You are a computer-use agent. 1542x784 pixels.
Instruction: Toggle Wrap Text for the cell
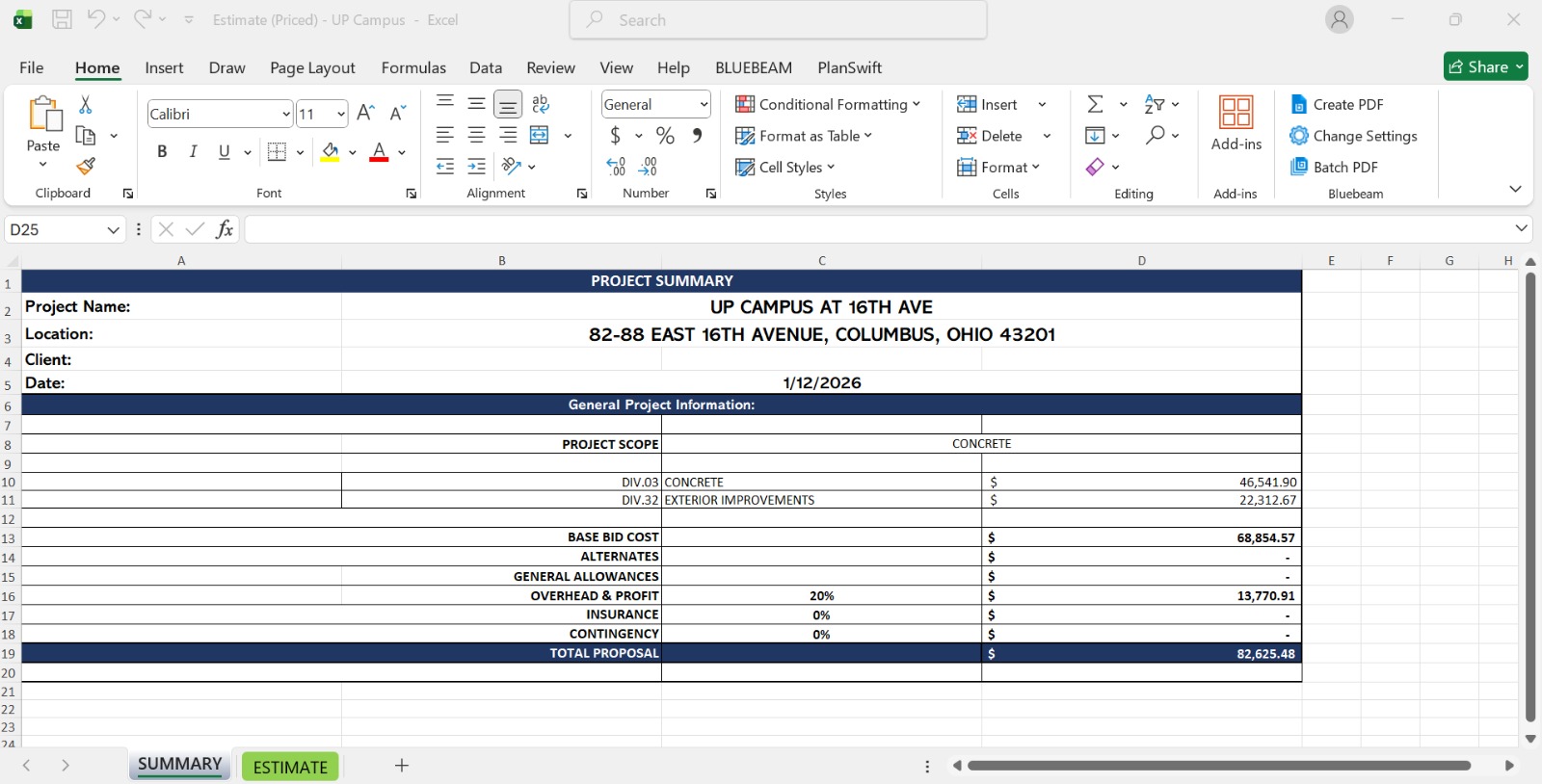(x=541, y=104)
